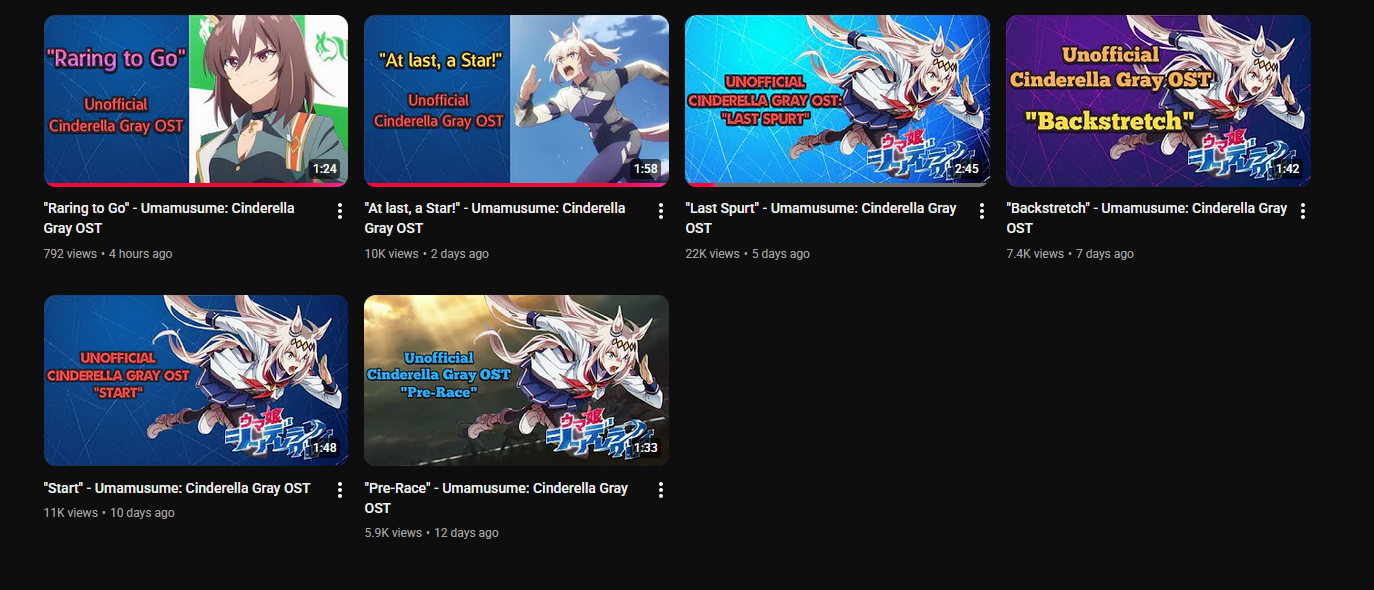The width and height of the screenshot is (1374, 590).
Task: Open "Backstretch" - Umamusume title link
Action: (x=1147, y=218)
